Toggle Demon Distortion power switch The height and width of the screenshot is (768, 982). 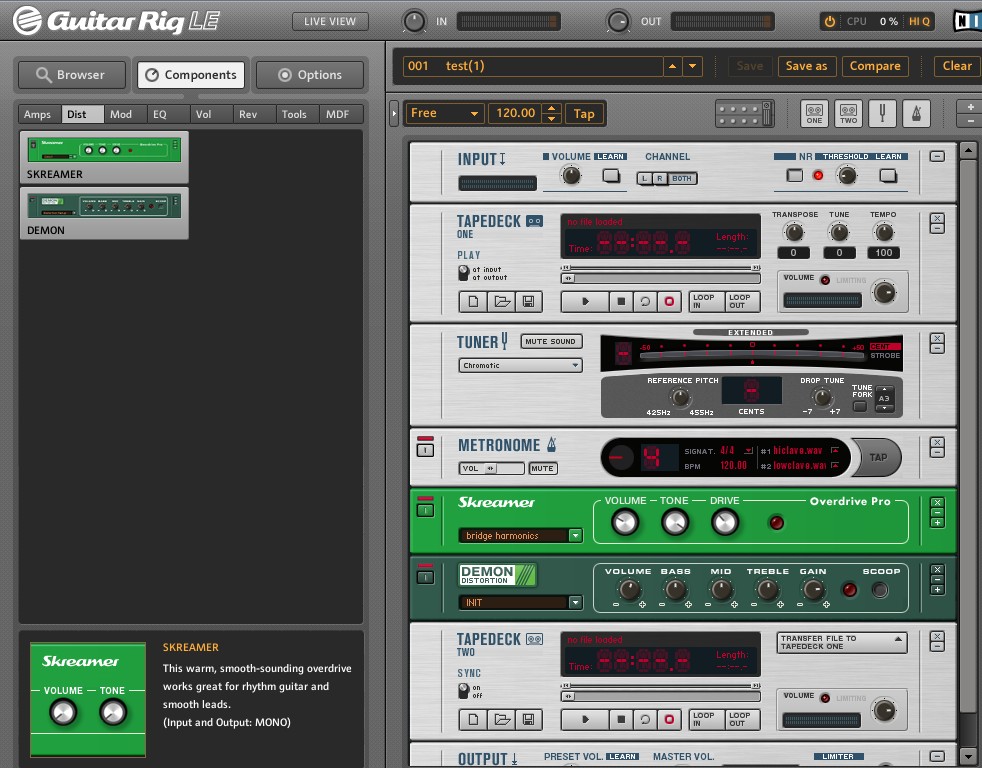pyautogui.click(x=425, y=577)
